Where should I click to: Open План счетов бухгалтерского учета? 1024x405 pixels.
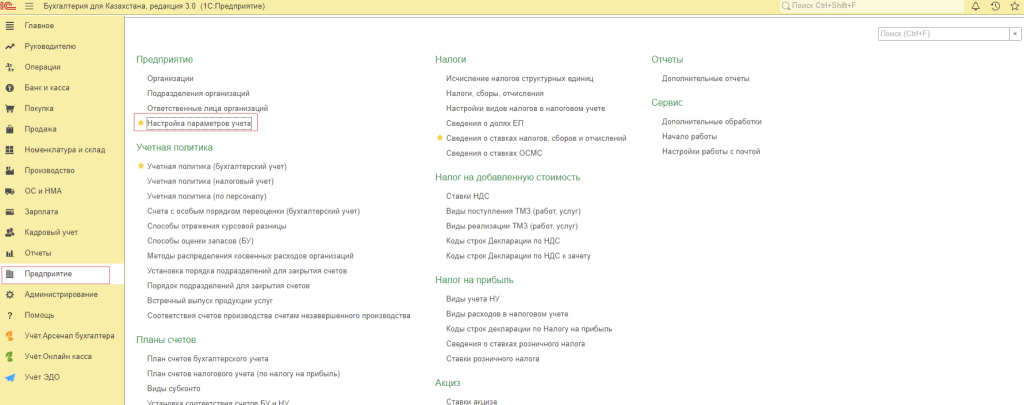(208, 358)
